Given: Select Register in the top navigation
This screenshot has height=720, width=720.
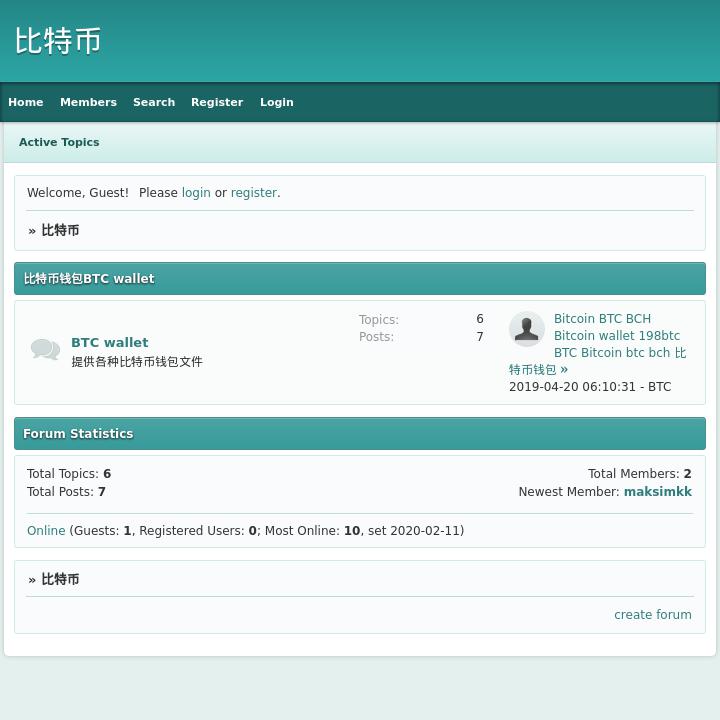Looking at the screenshot, I should click(217, 102).
